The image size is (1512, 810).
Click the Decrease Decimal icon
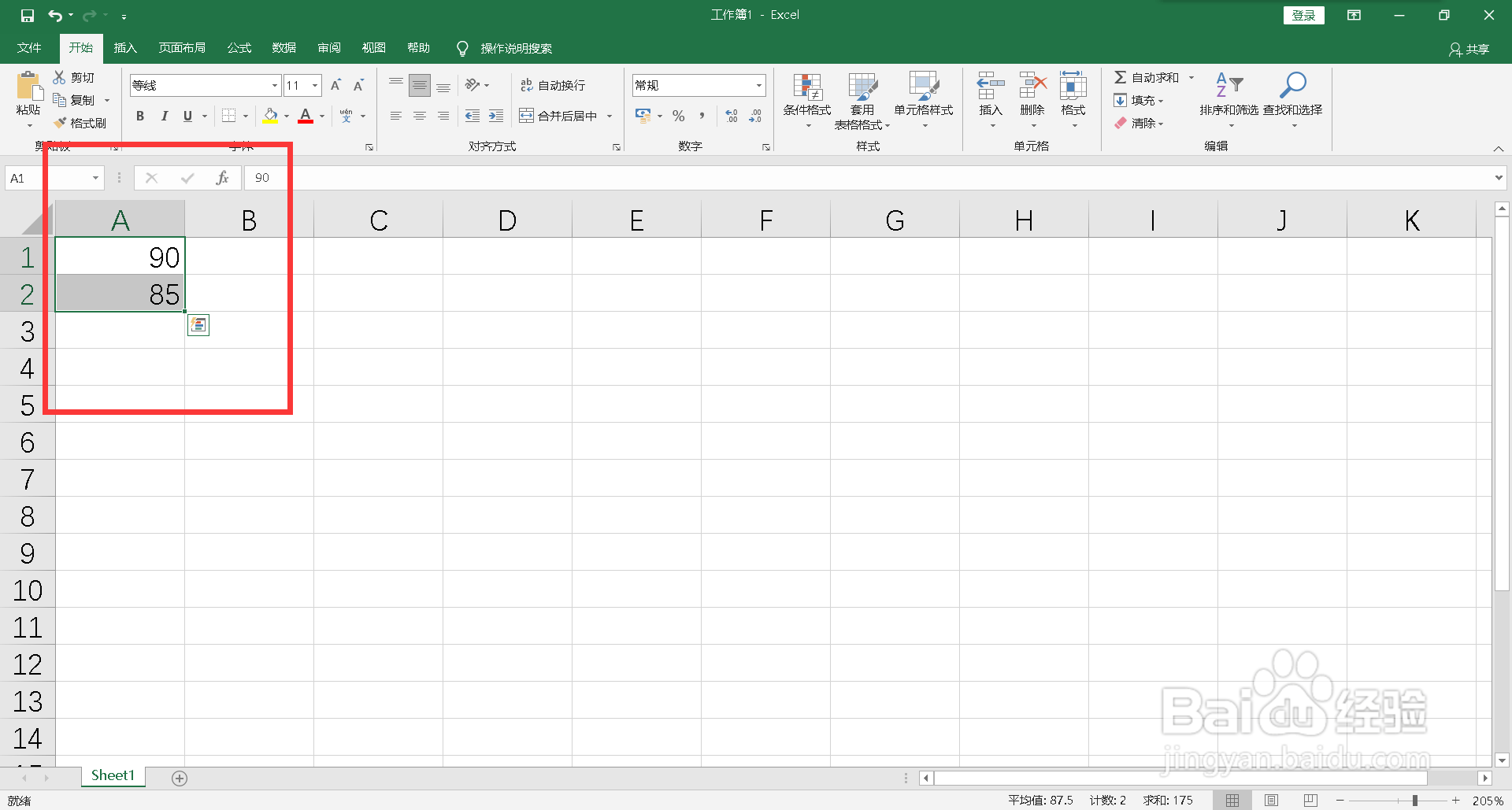pos(755,116)
